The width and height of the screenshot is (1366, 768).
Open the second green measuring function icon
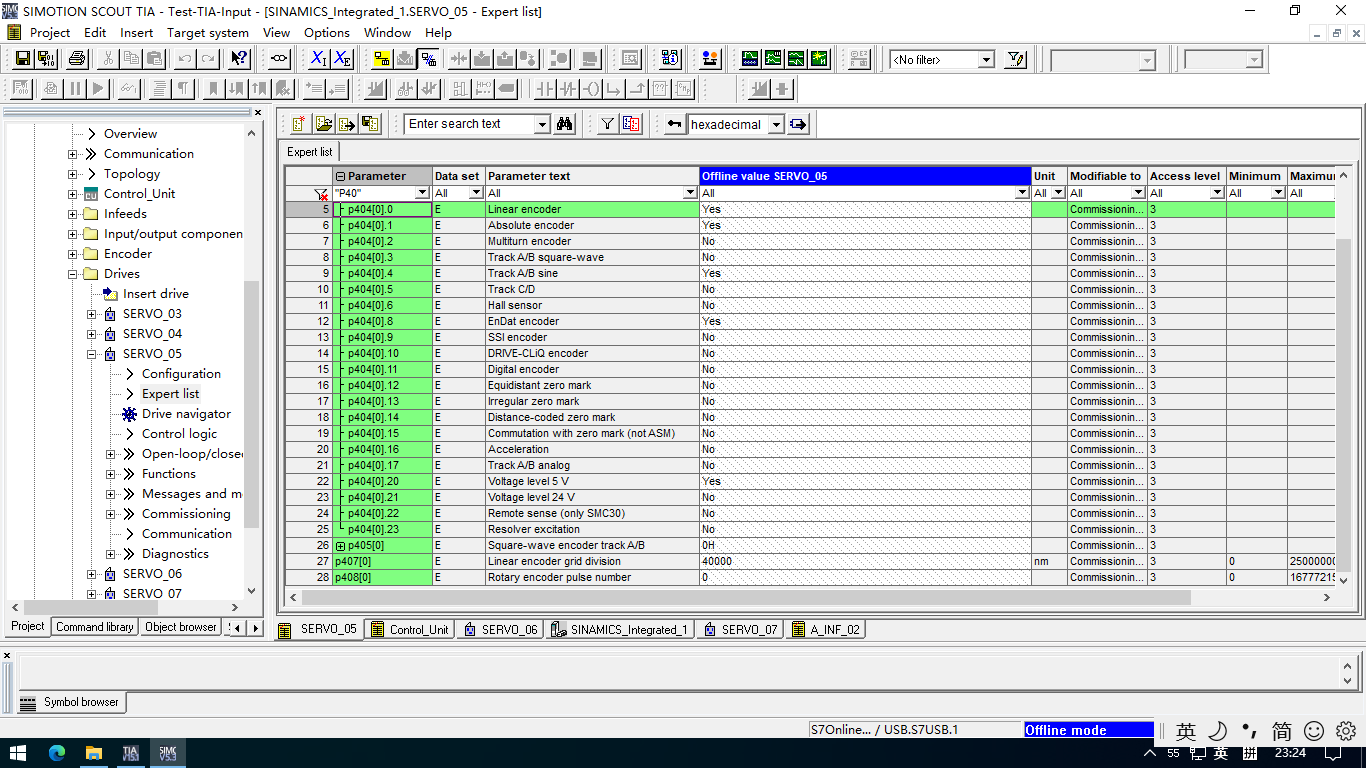(x=773, y=59)
